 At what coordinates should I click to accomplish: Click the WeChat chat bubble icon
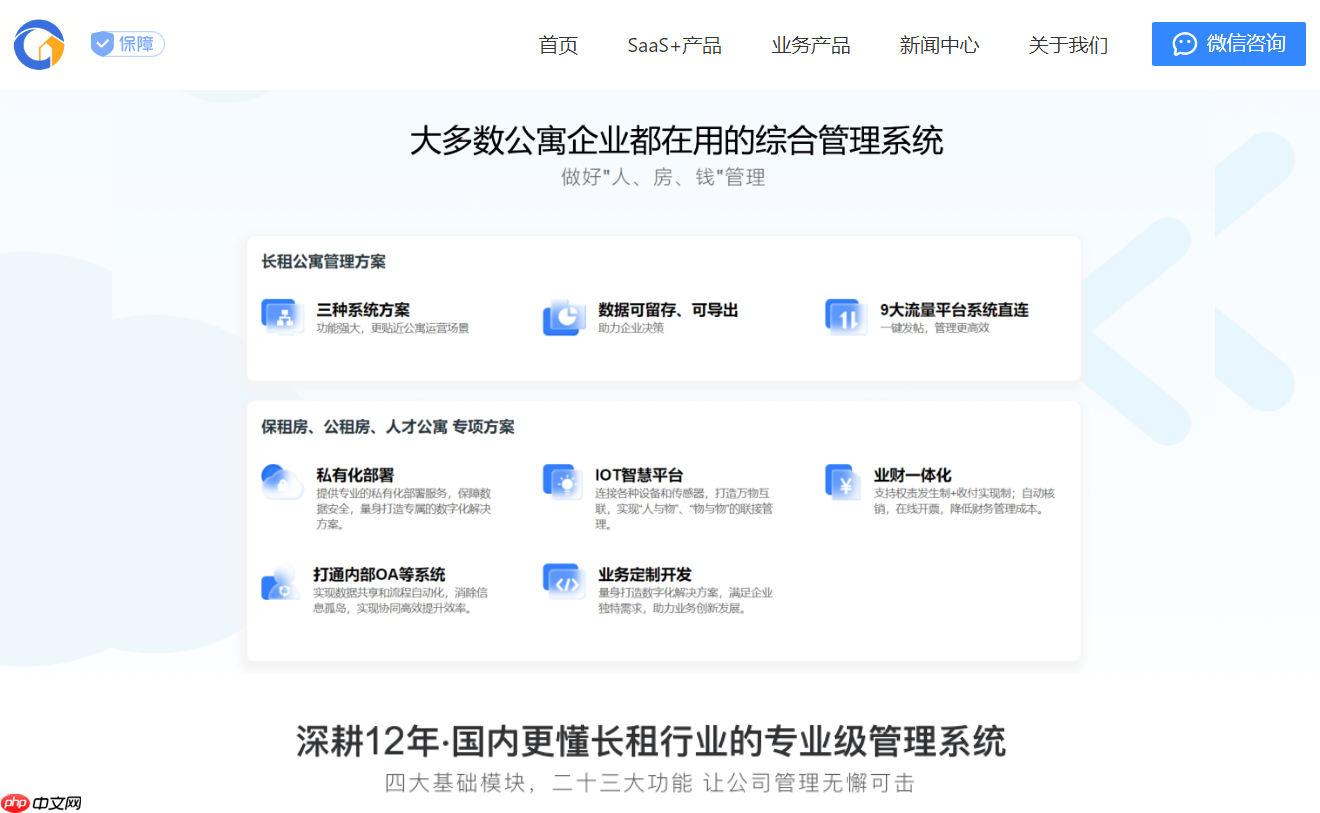point(1185,44)
